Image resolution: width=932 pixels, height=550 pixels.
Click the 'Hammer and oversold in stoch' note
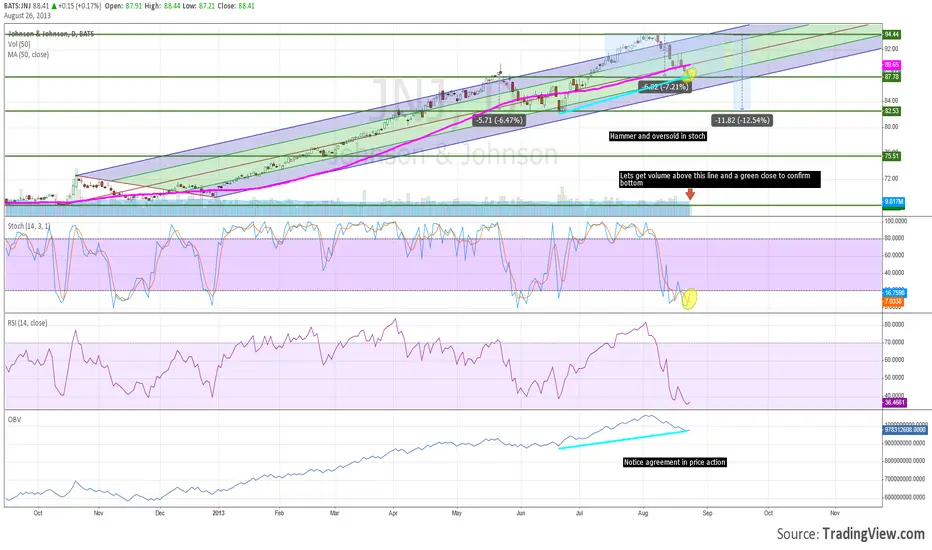tap(658, 136)
